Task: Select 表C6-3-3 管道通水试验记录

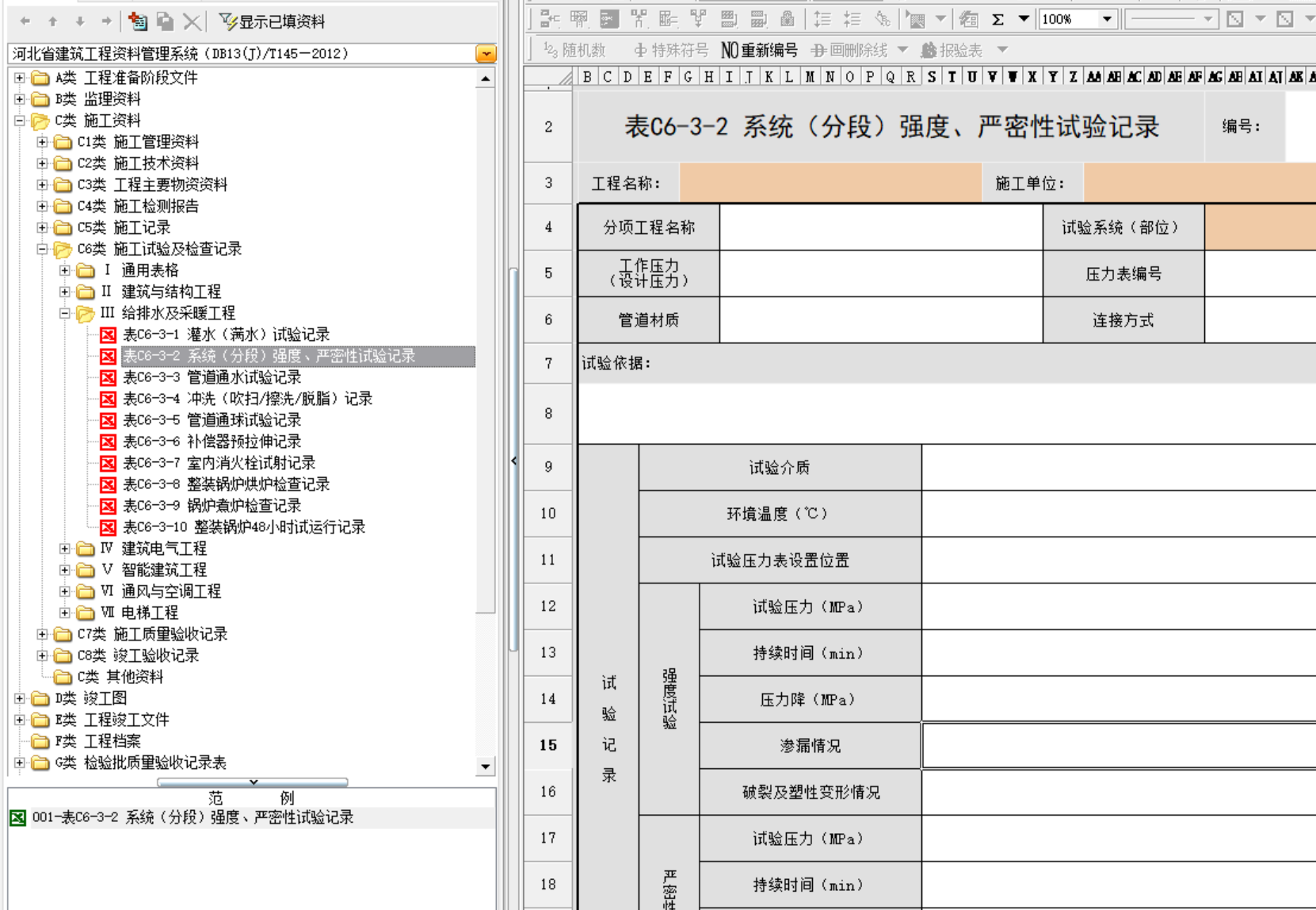Action: [x=212, y=377]
